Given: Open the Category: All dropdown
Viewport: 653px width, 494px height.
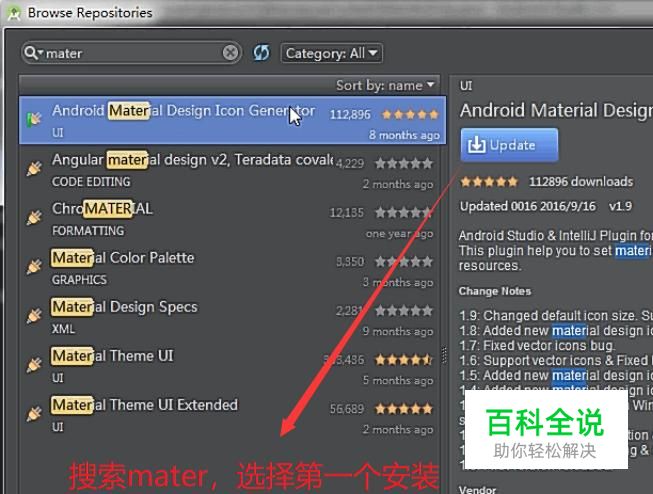Looking at the screenshot, I should (331, 53).
